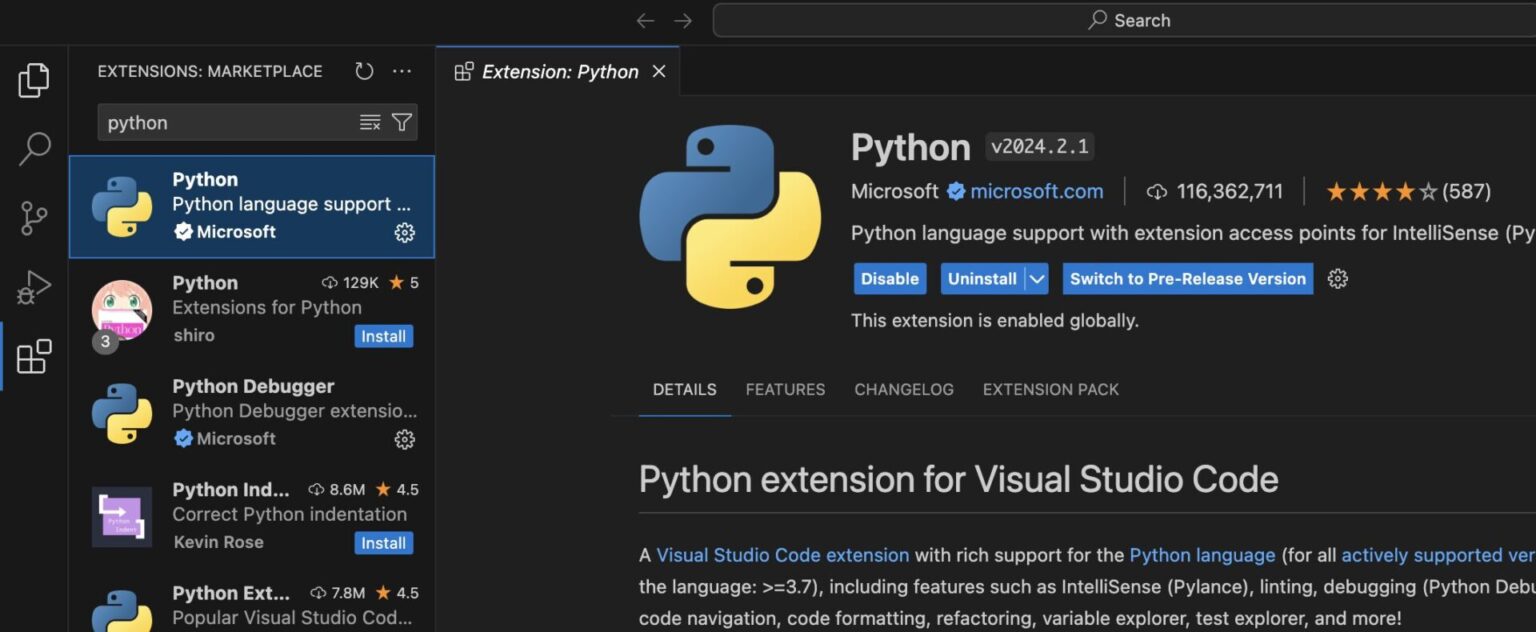Open the microsoft.com publisher link
This screenshot has height=632, width=1536.
click(x=1036, y=191)
